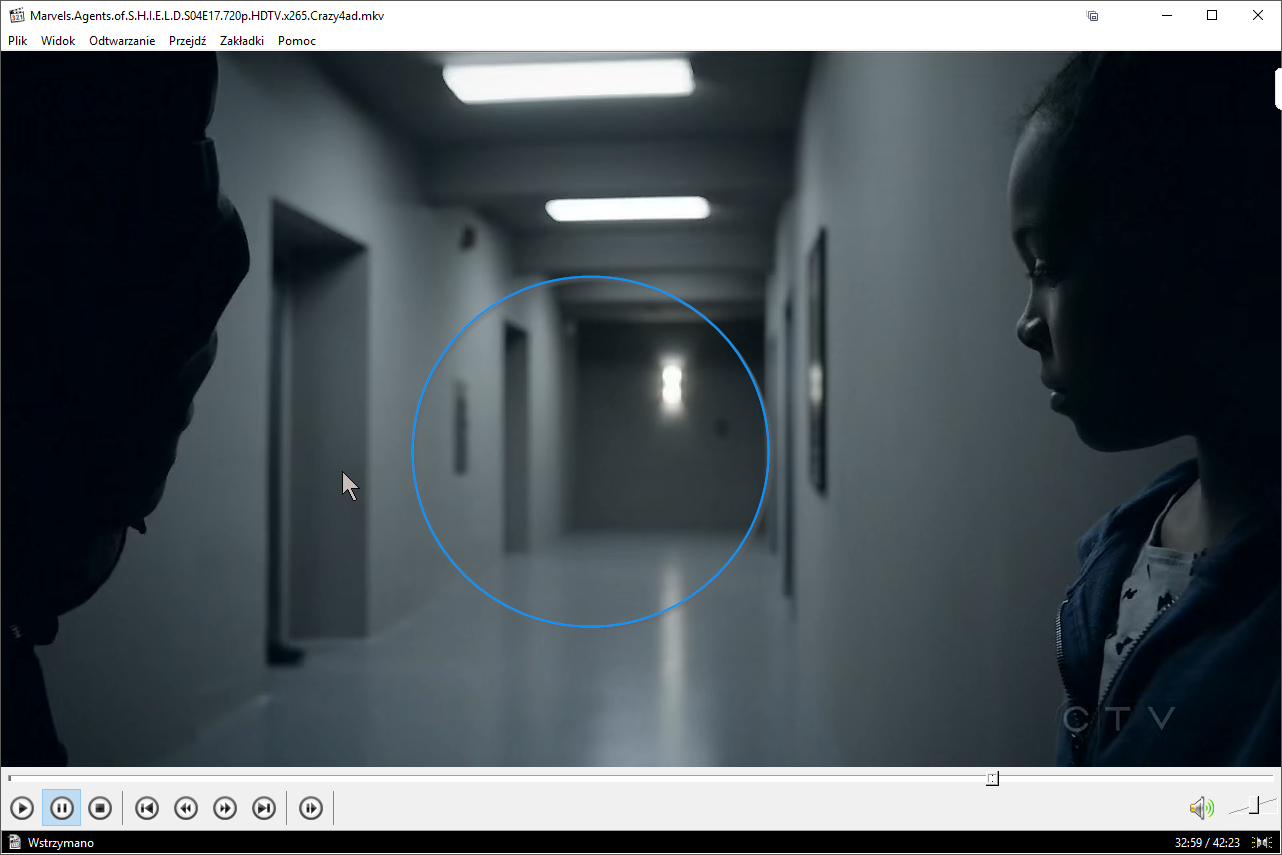Mute audio with the speaker icon
Image resolution: width=1282 pixels, height=855 pixels.
[1200, 808]
